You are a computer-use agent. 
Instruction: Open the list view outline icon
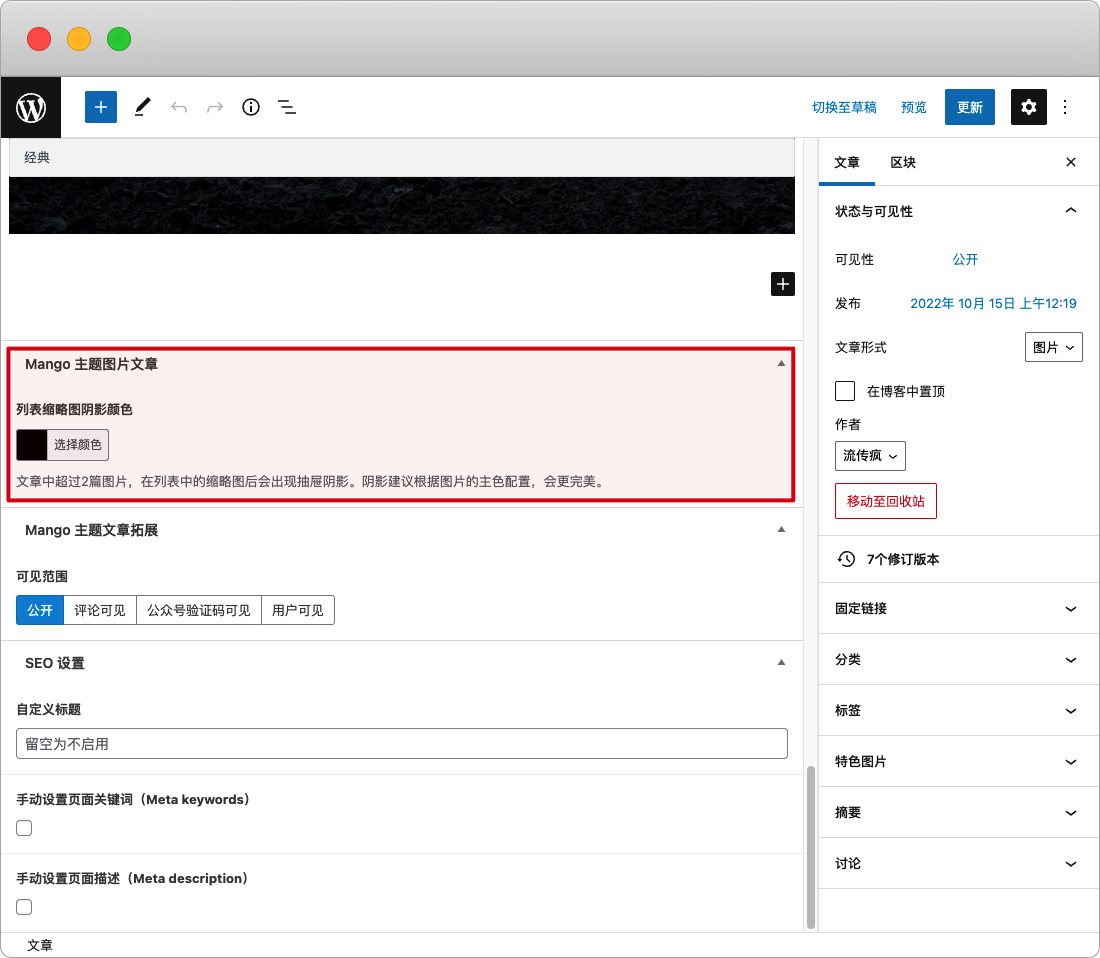click(x=287, y=107)
